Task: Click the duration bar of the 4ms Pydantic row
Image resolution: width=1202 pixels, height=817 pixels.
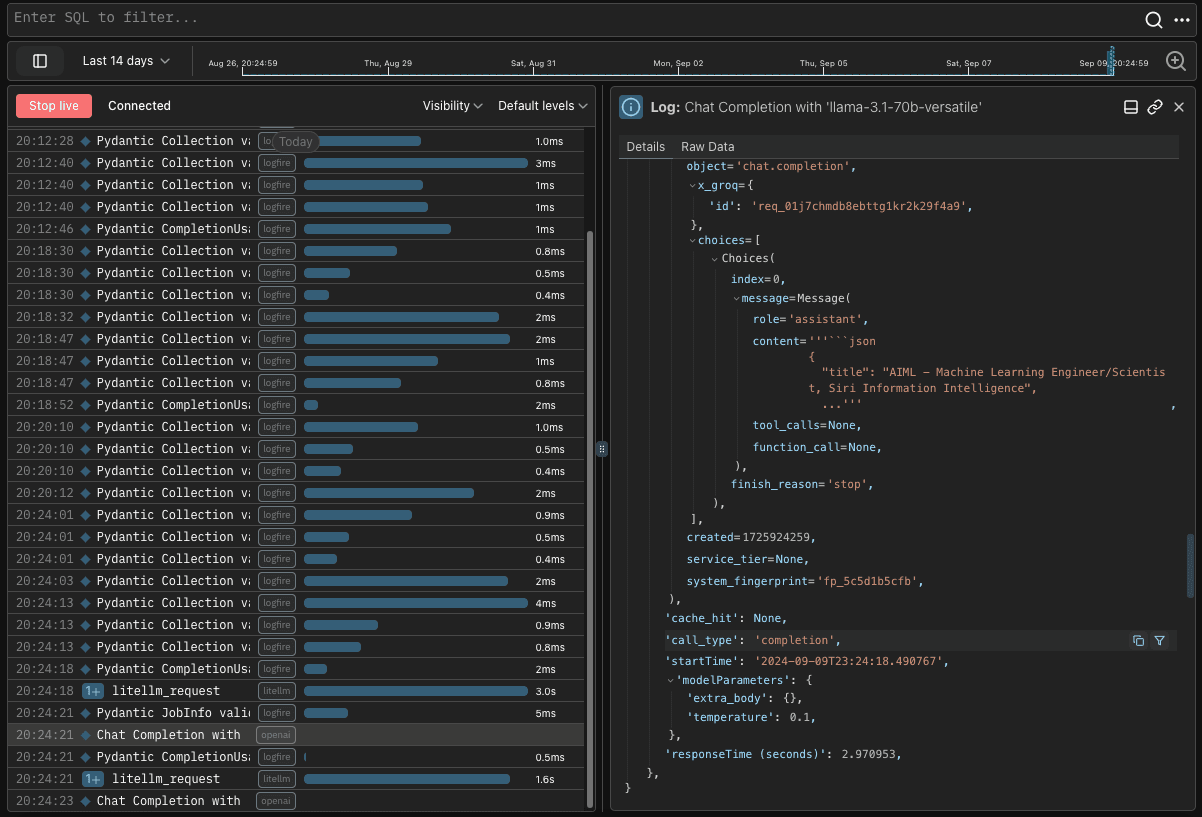Action: [x=415, y=603]
